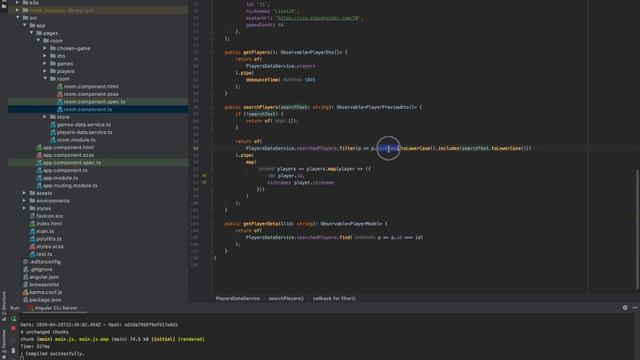
Task: Close the Angular CLI Server run tab
Action: 82,308
